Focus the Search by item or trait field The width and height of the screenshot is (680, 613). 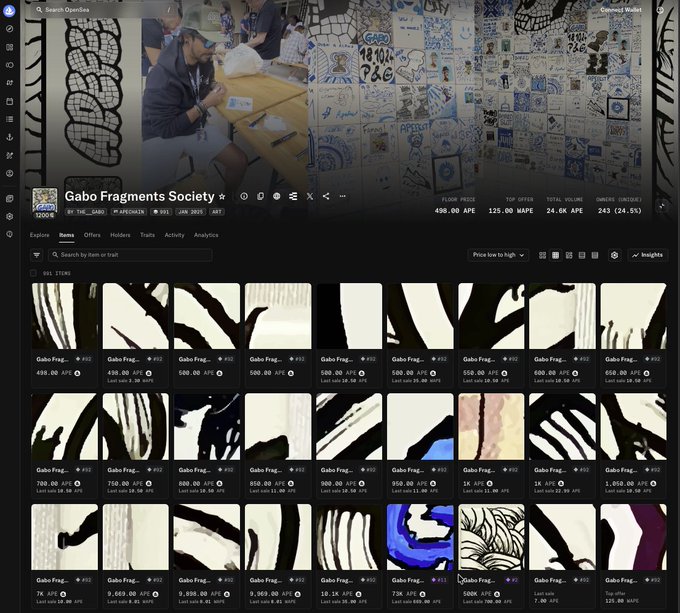130,255
